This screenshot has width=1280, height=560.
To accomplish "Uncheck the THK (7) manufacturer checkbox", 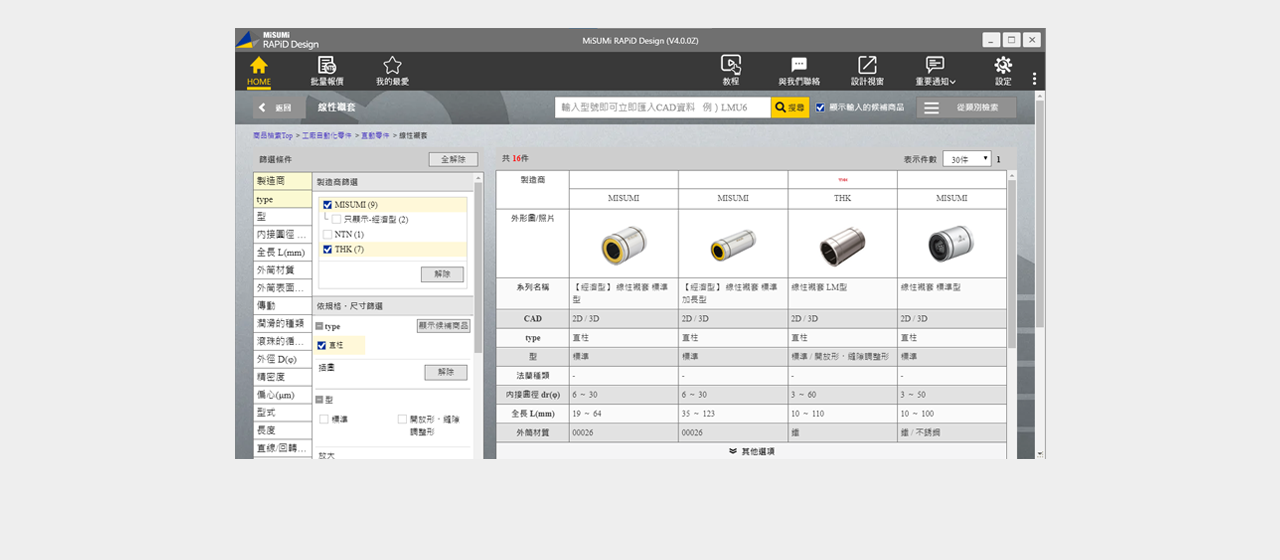I will [328, 249].
